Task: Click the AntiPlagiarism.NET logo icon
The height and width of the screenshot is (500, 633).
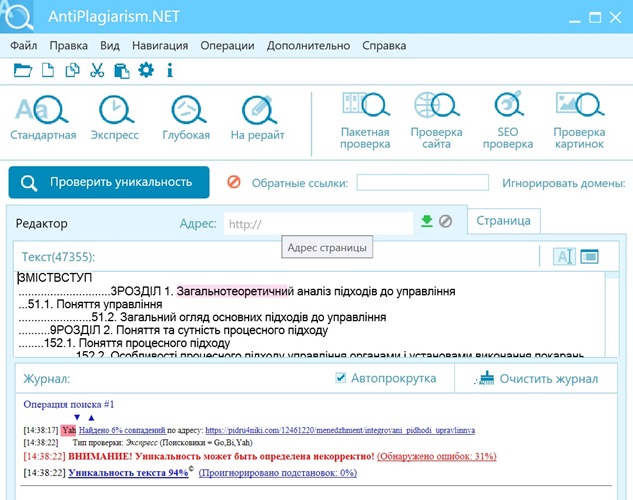Action: click(x=17, y=16)
